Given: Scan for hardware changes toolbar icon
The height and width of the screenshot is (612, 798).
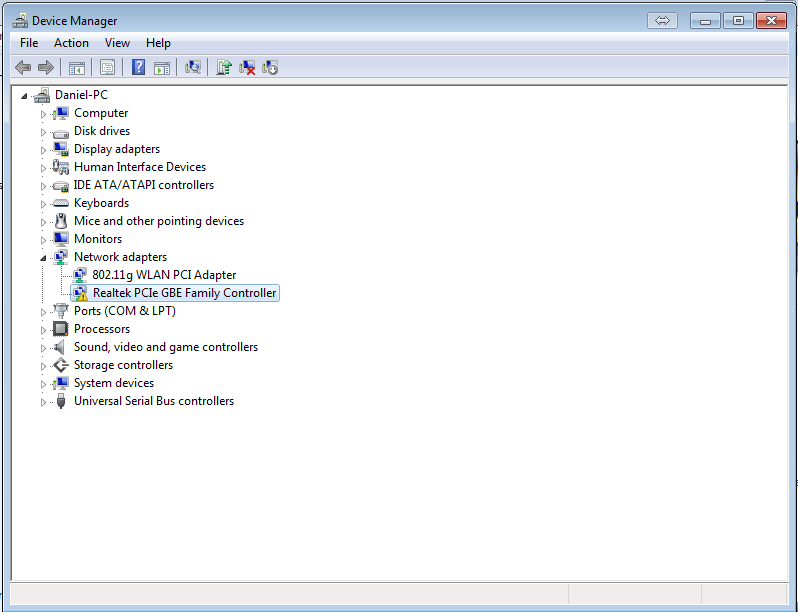Looking at the screenshot, I should [x=192, y=67].
